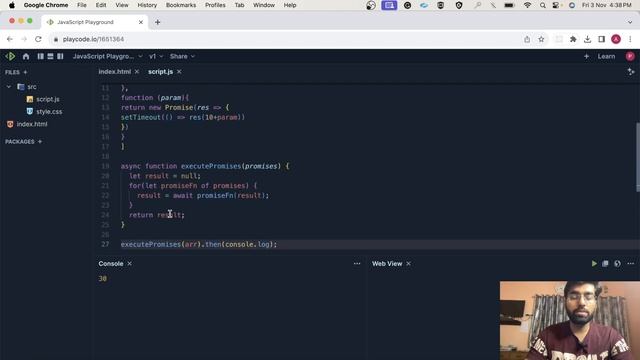Add a new file with FILES plus
This screenshot has height=360, width=640.
(25, 72)
